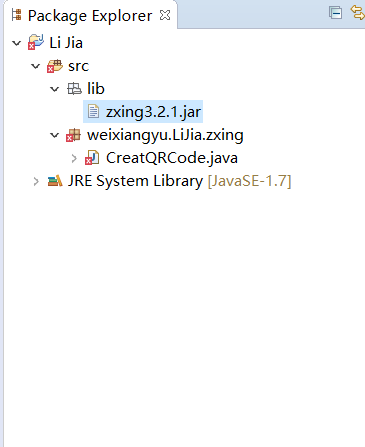The height and width of the screenshot is (447, 365).
Task: Collapse the src folder node
Action: (x=36, y=66)
